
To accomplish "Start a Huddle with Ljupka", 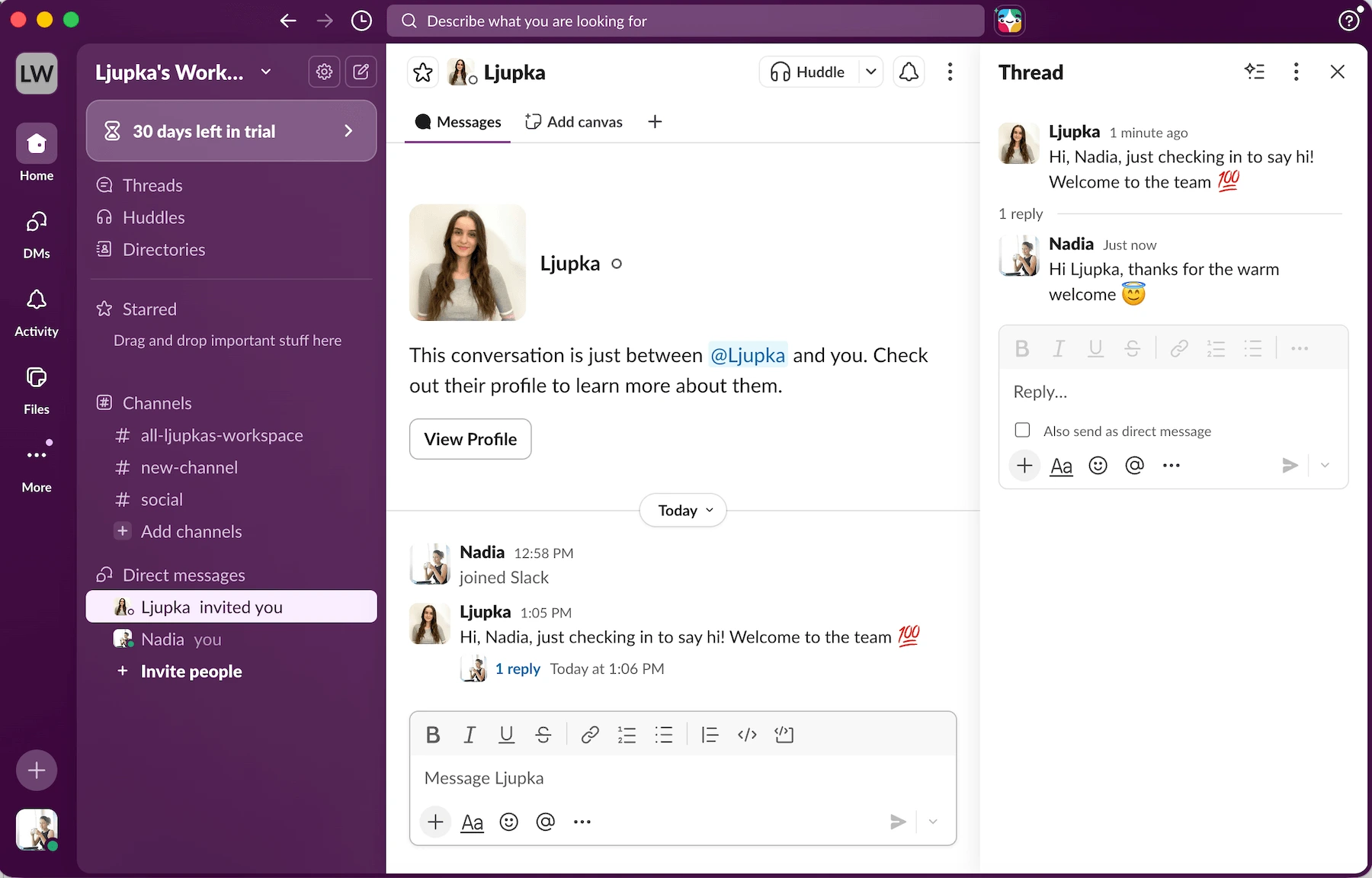I will tap(808, 72).
